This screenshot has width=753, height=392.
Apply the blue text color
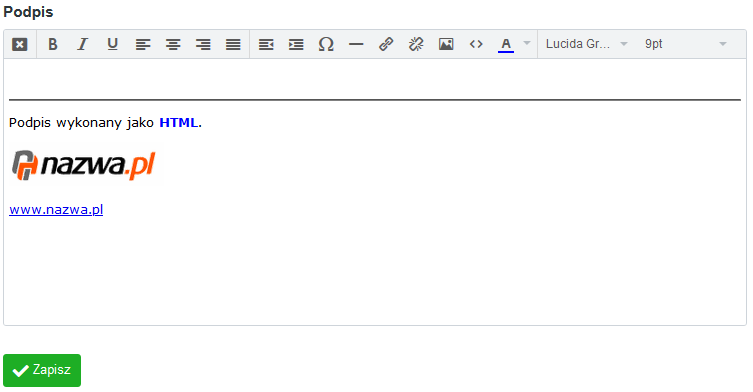506,44
